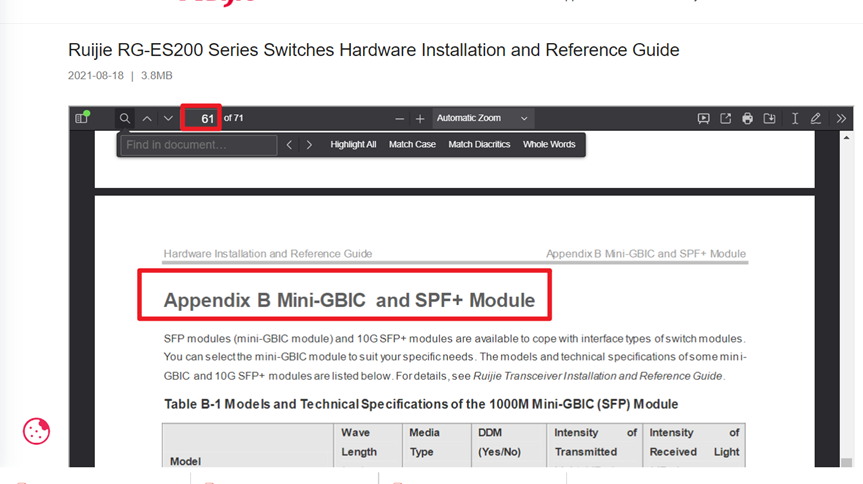The image size is (863, 484).
Task: Activate the draw pencil tool
Action: coord(816,118)
